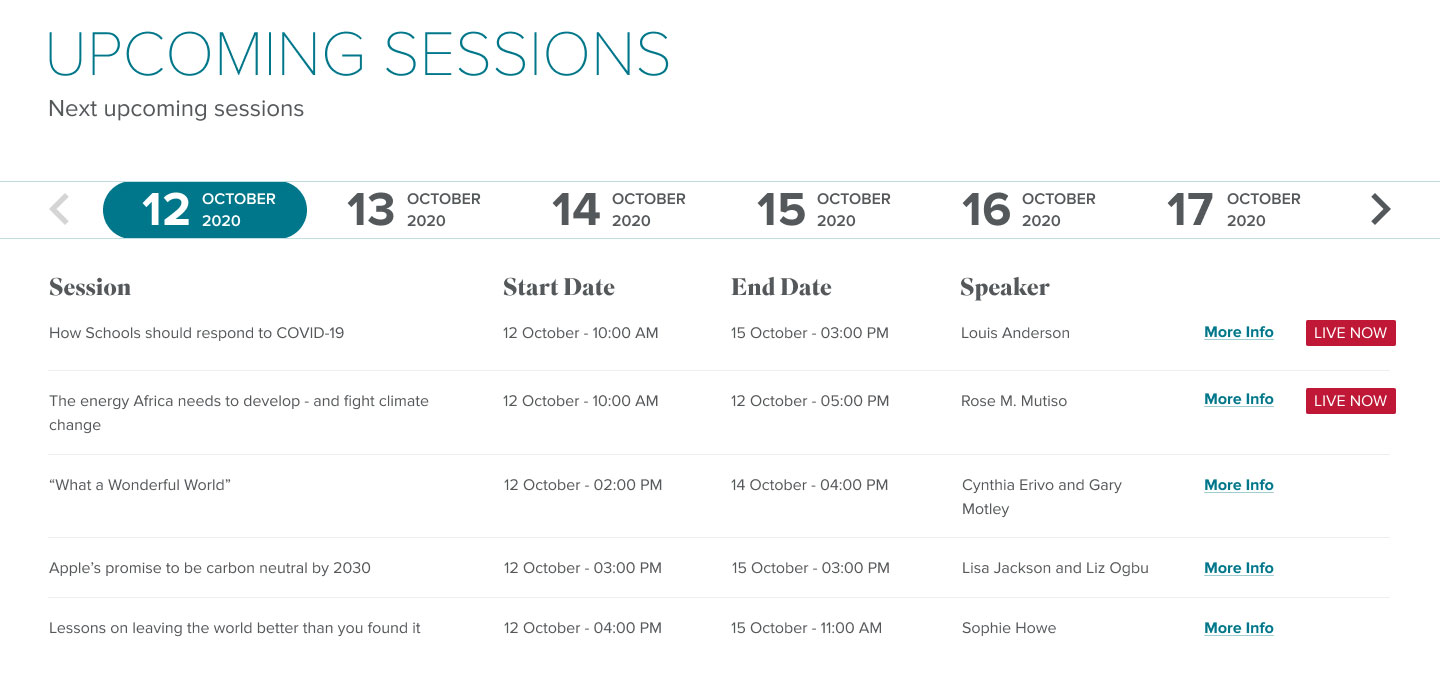Select the session title How Schools should respond to COVID-19
The height and width of the screenshot is (683, 1440).
(196, 333)
